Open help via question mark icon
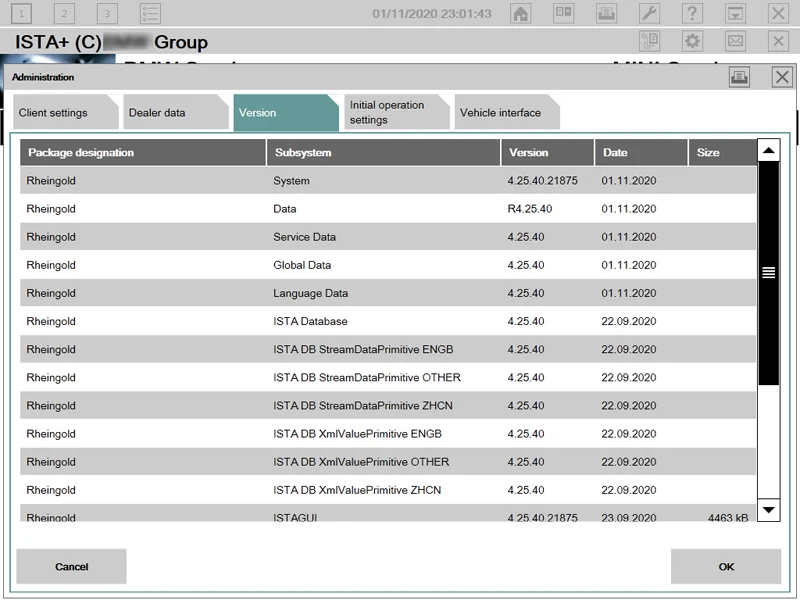Screen dimensions: 800x600 692,13
